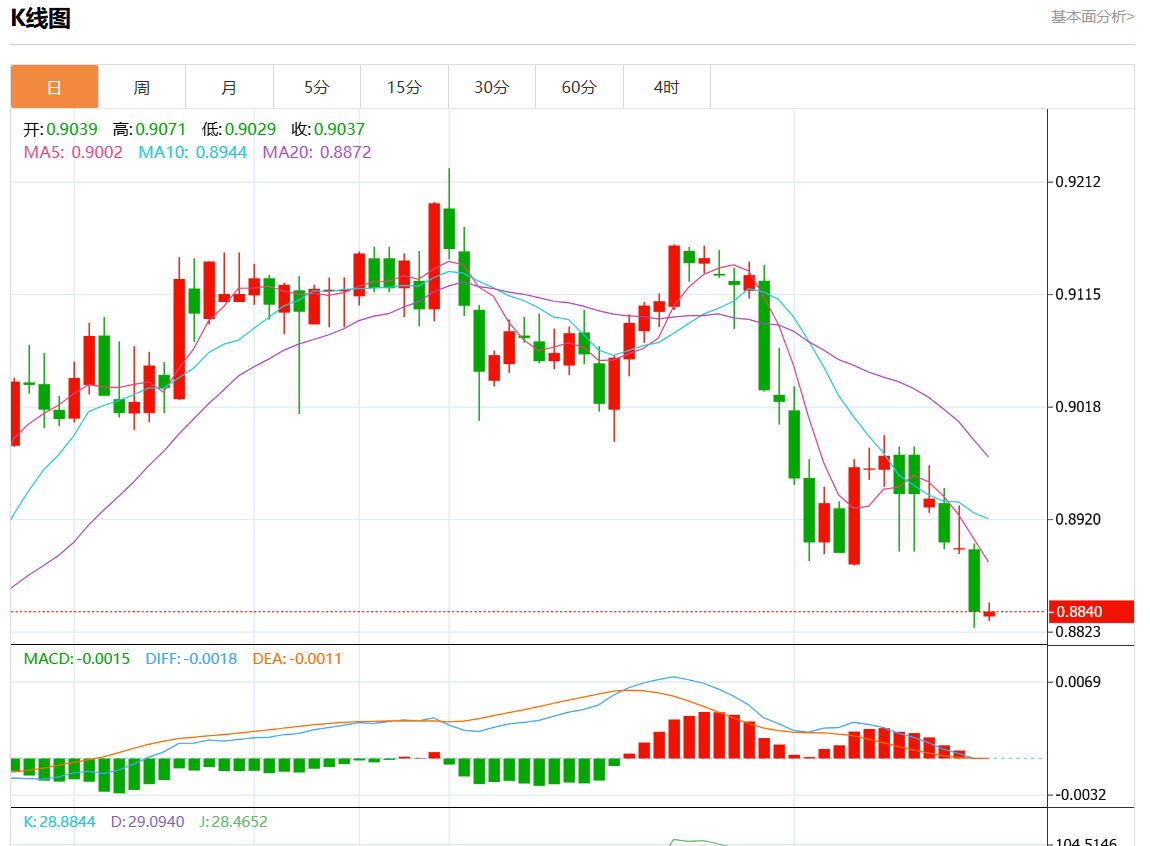This screenshot has width=1150, height=846.
Task: Click the 0.9212 price axis label
Action: coord(1078,182)
